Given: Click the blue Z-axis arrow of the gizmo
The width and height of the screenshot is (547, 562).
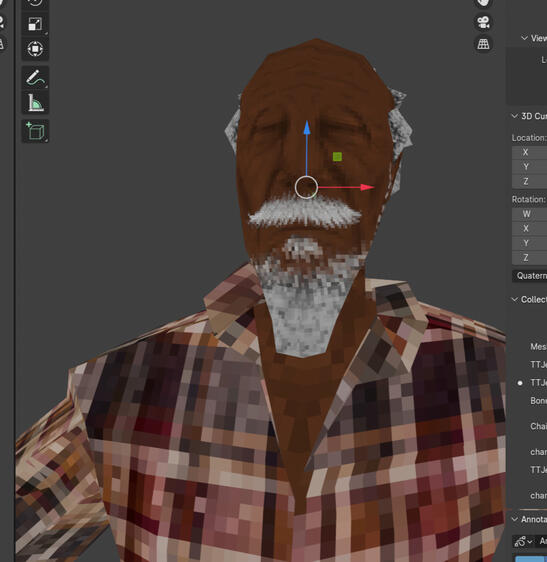Looking at the screenshot, I should click(307, 128).
